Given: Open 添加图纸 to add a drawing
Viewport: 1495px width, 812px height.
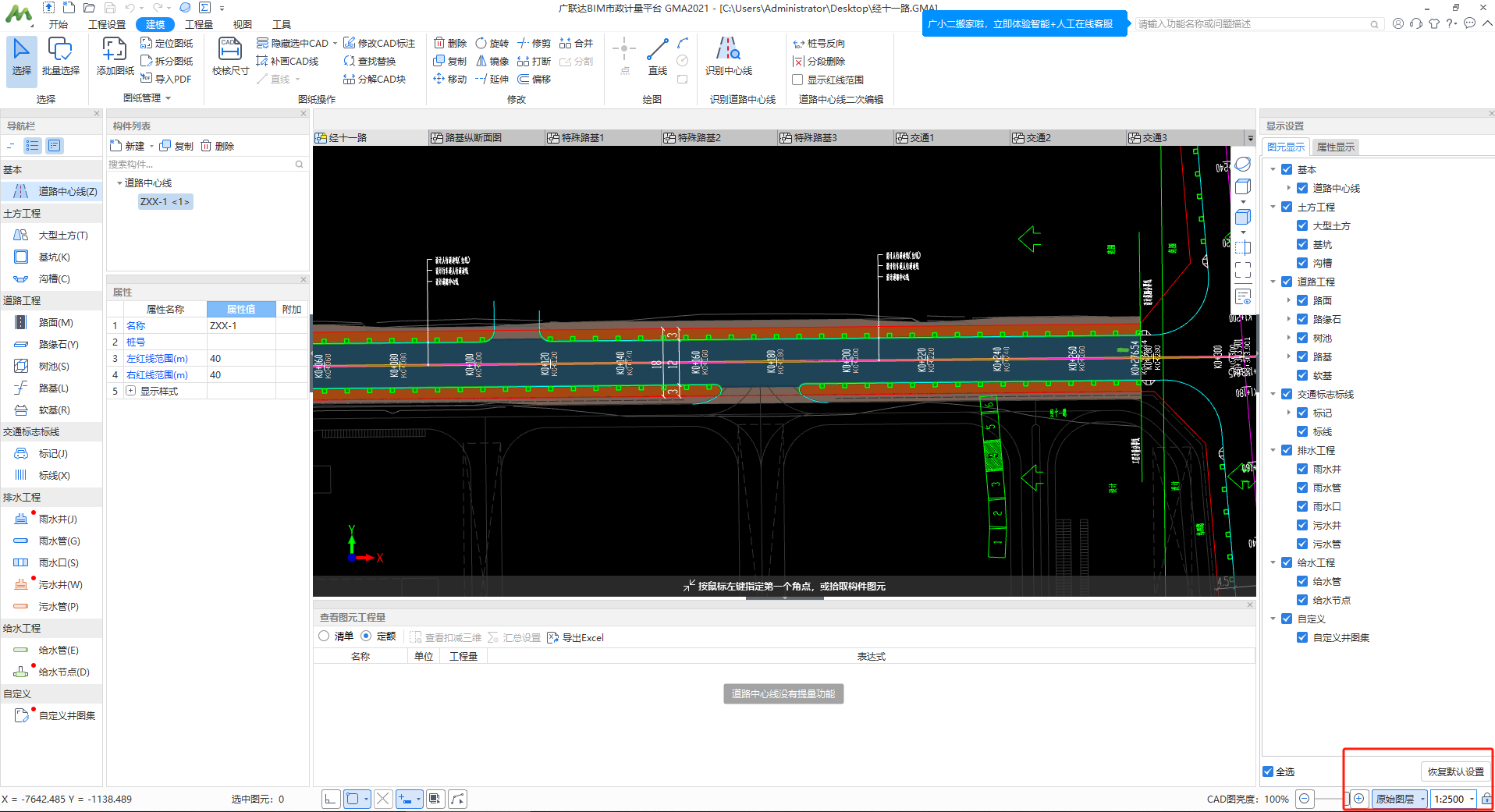Looking at the screenshot, I should point(115,58).
